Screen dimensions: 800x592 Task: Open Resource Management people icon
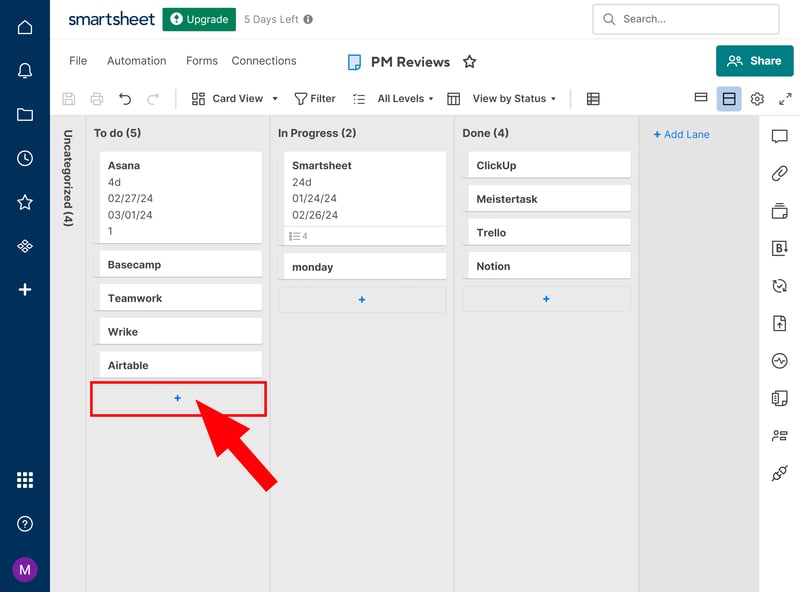779,435
